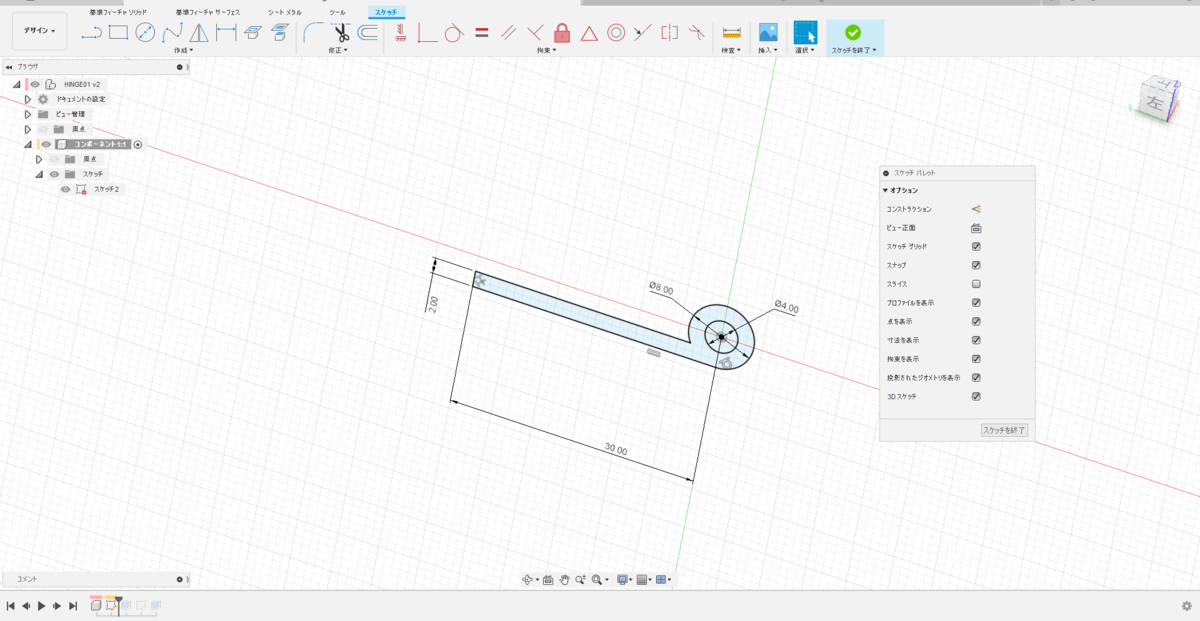Toggle the スケッチ グリッド checkbox
The width and height of the screenshot is (1200, 621).
(x=976, y=246)
